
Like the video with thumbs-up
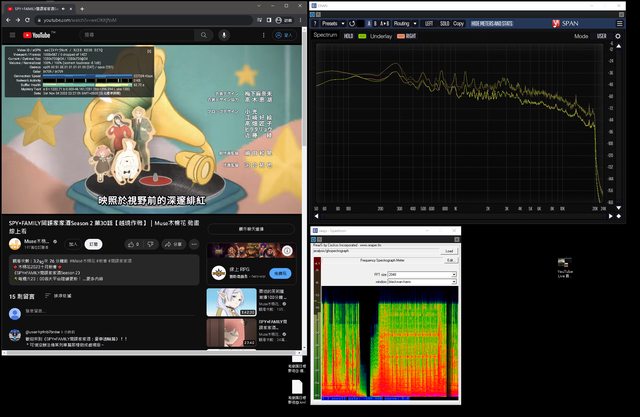(133, 244)
